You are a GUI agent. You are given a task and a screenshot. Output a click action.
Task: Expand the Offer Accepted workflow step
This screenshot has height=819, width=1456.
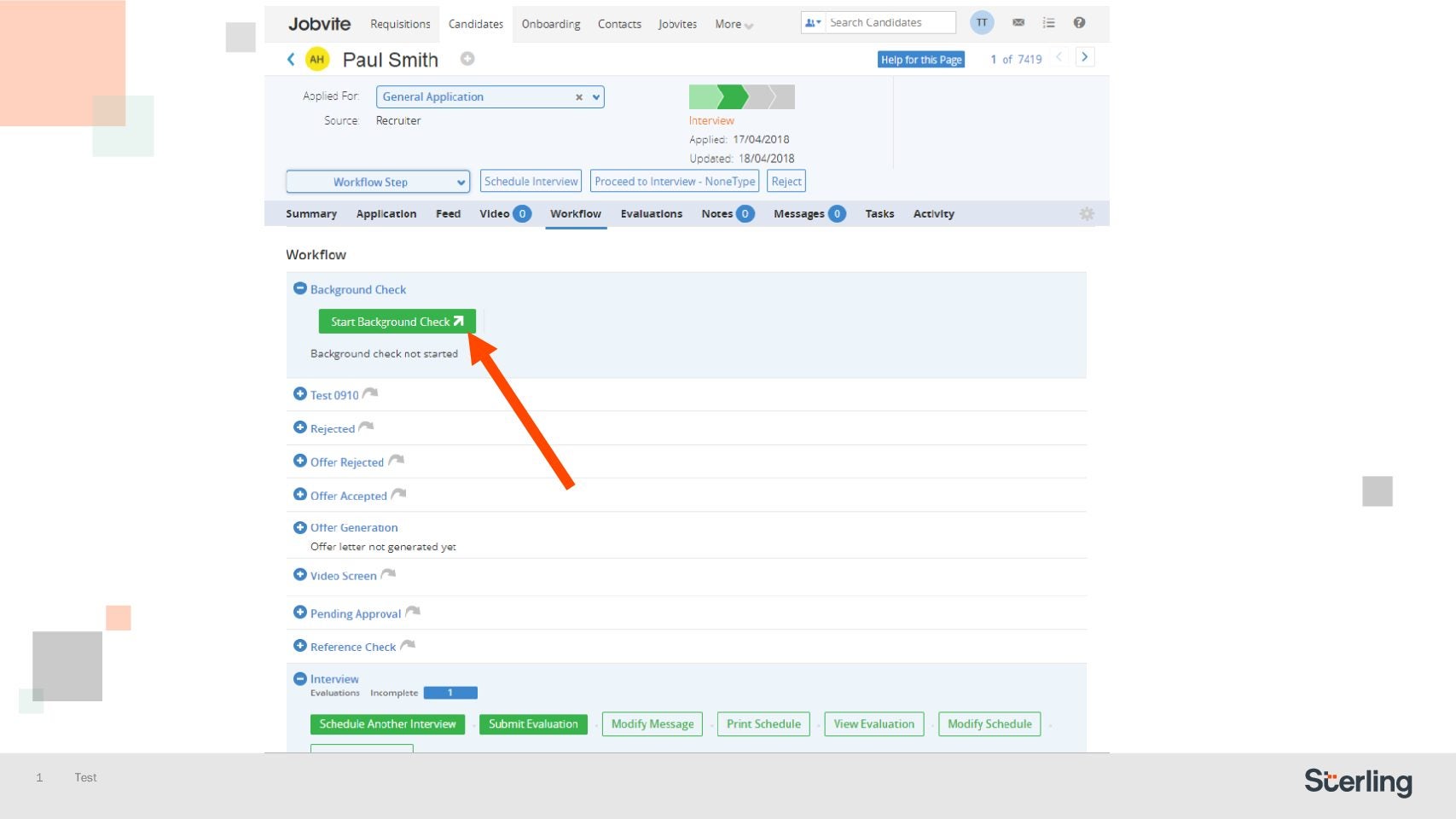pyautogui.click(x=299, y=495)
